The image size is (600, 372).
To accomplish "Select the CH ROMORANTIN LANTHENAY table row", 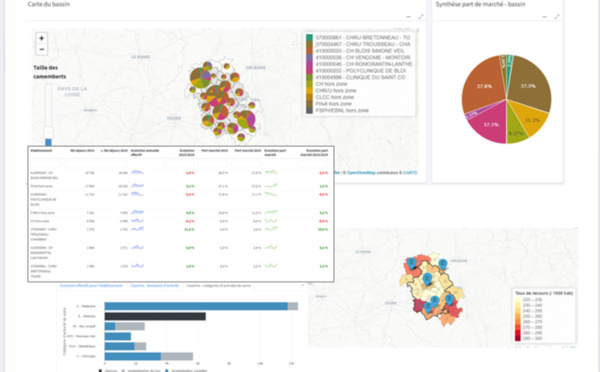I will pos(181,253).
